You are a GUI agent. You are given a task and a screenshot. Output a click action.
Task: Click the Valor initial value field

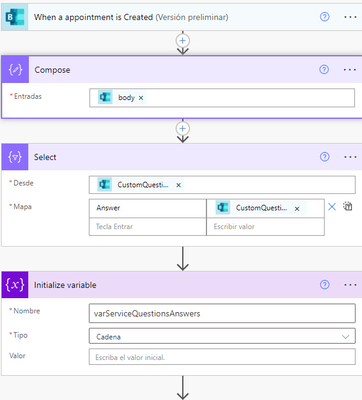pos(222,357)
